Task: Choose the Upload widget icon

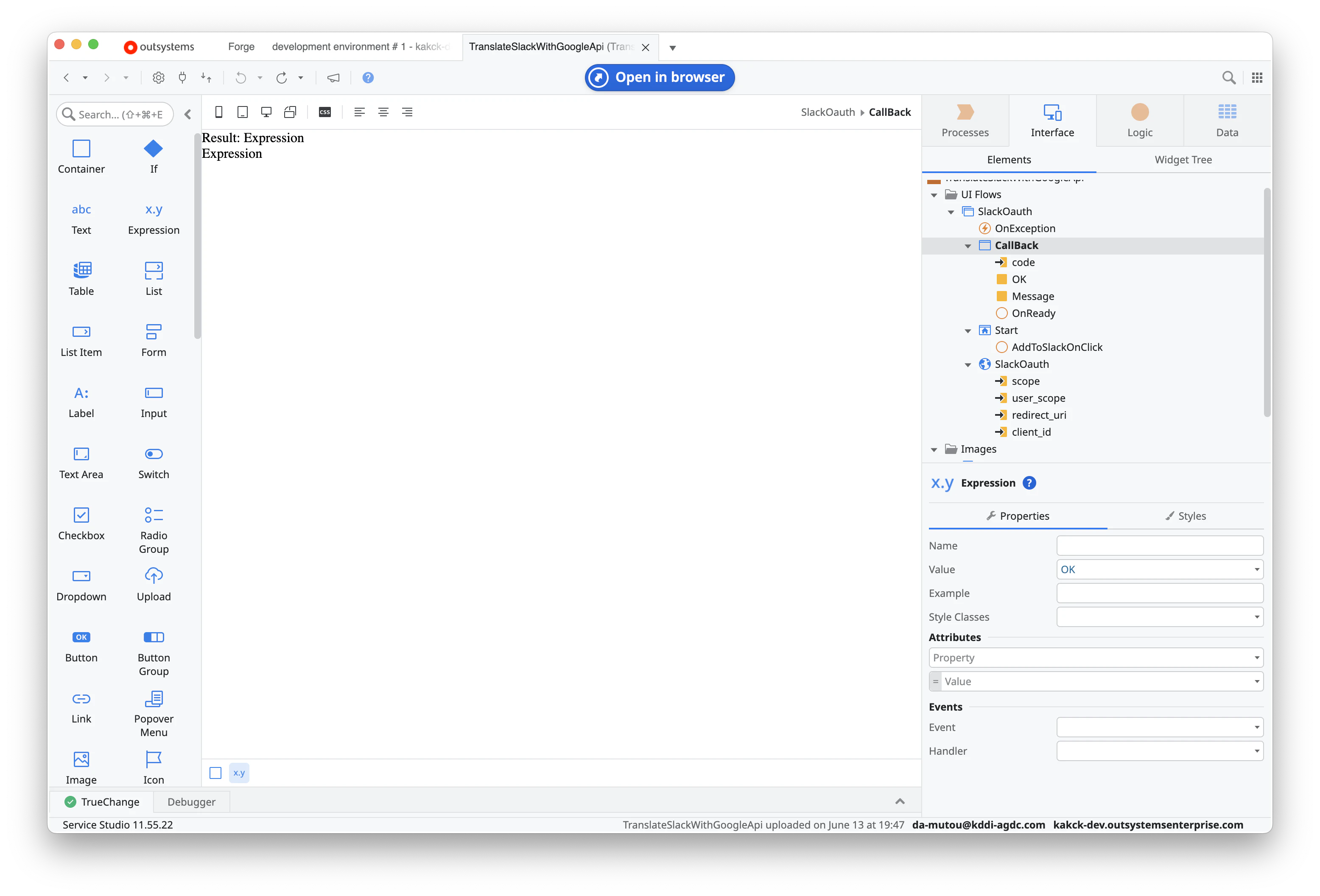Action: (154, 576)
